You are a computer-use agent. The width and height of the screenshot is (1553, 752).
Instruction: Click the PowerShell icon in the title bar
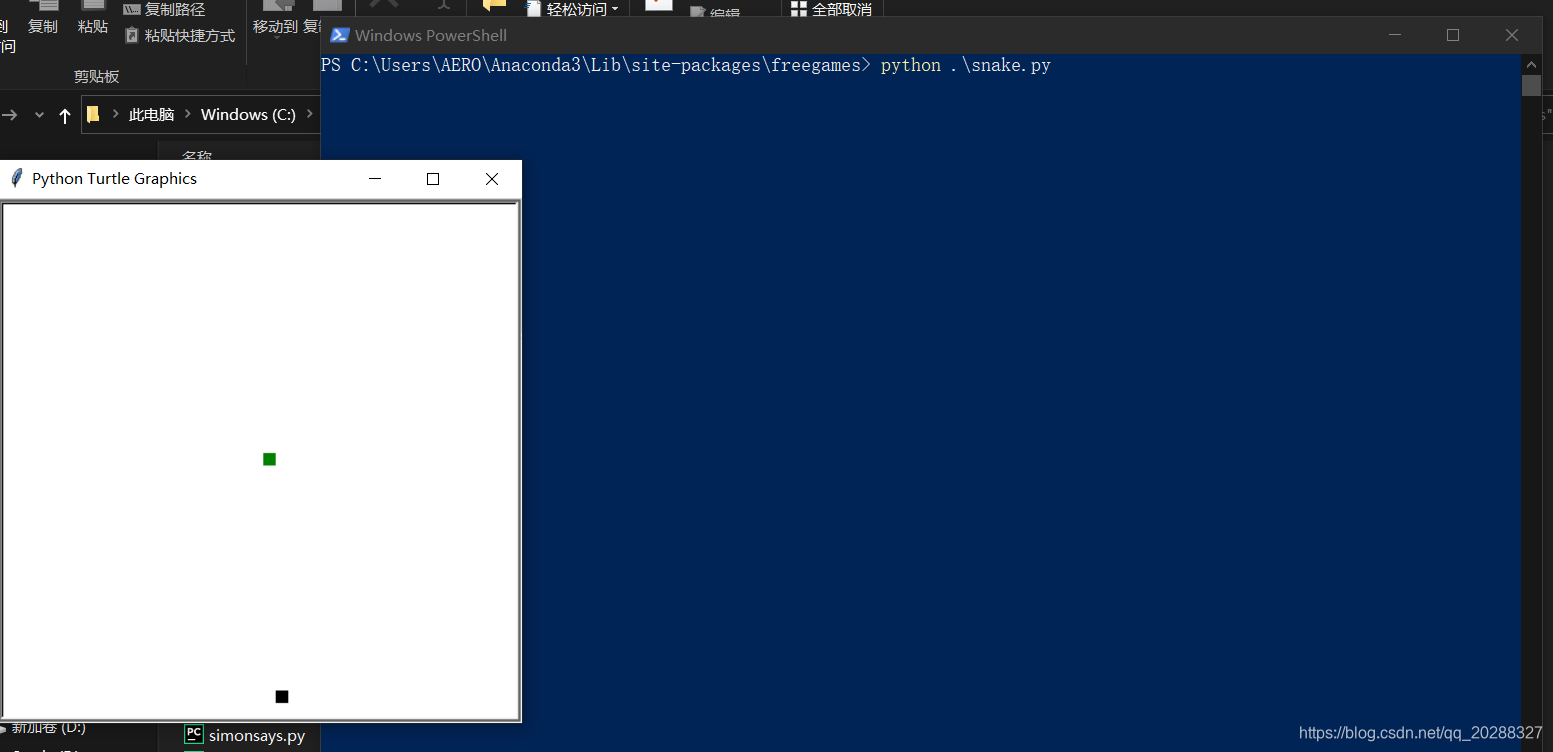pyautogui.click(x=339, y=35)
